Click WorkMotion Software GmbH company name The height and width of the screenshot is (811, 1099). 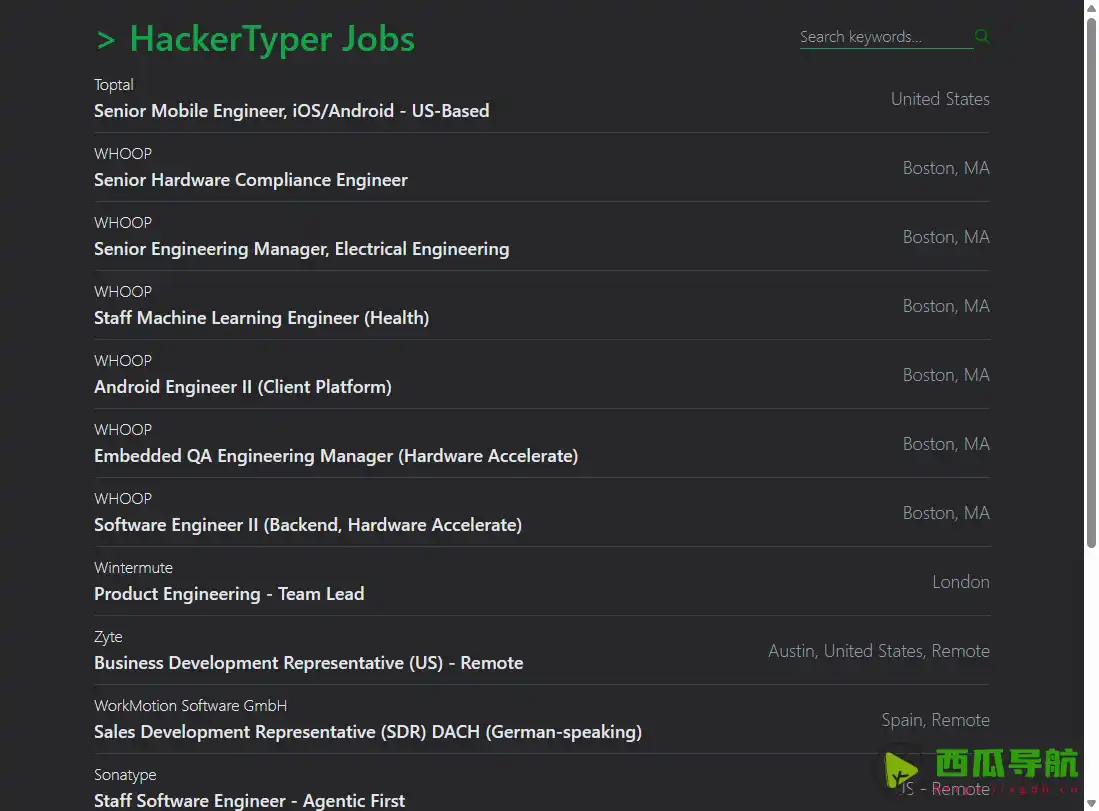(191, 706)
